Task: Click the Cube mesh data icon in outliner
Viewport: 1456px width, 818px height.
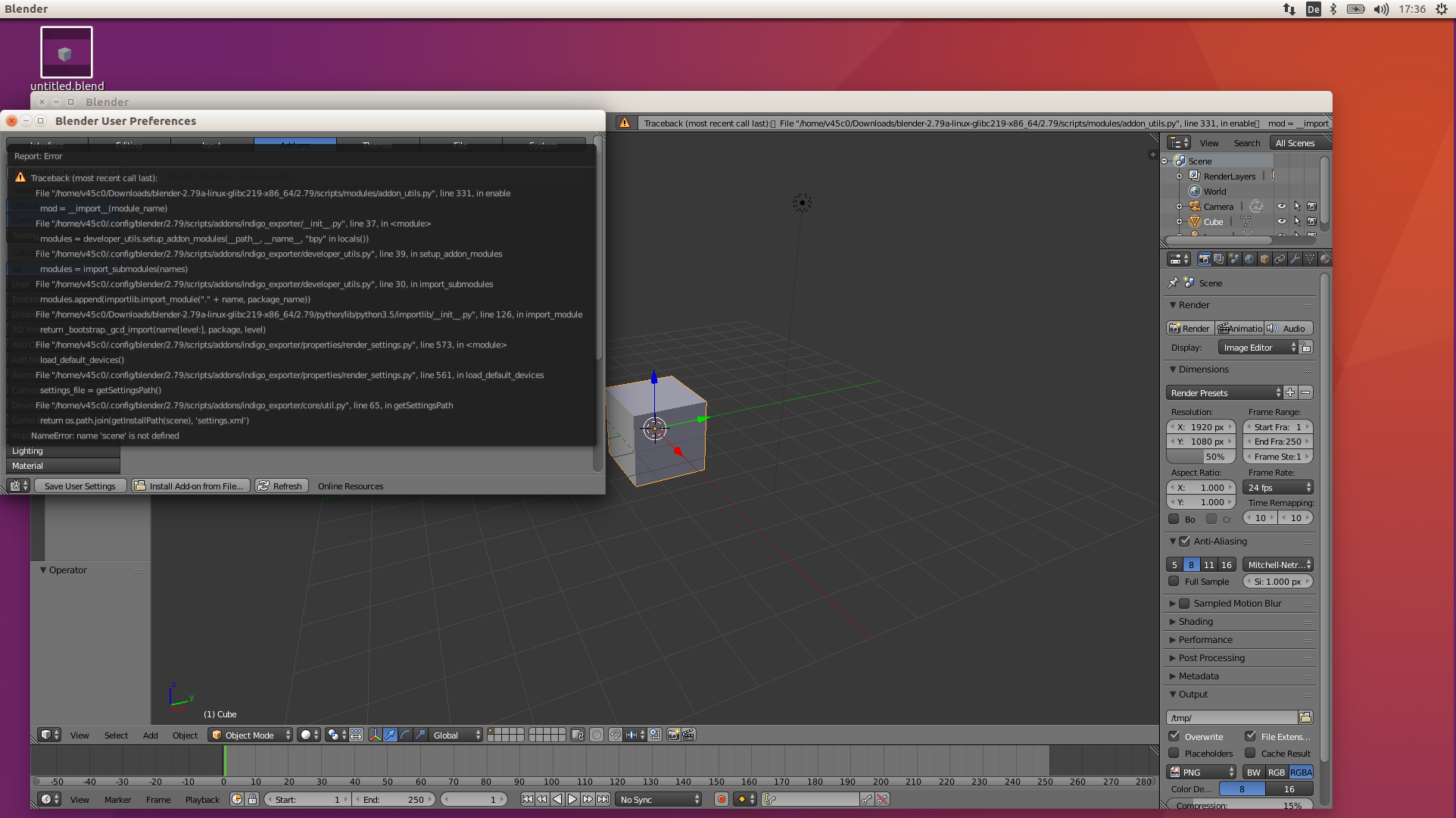Action: point(1246,221)
